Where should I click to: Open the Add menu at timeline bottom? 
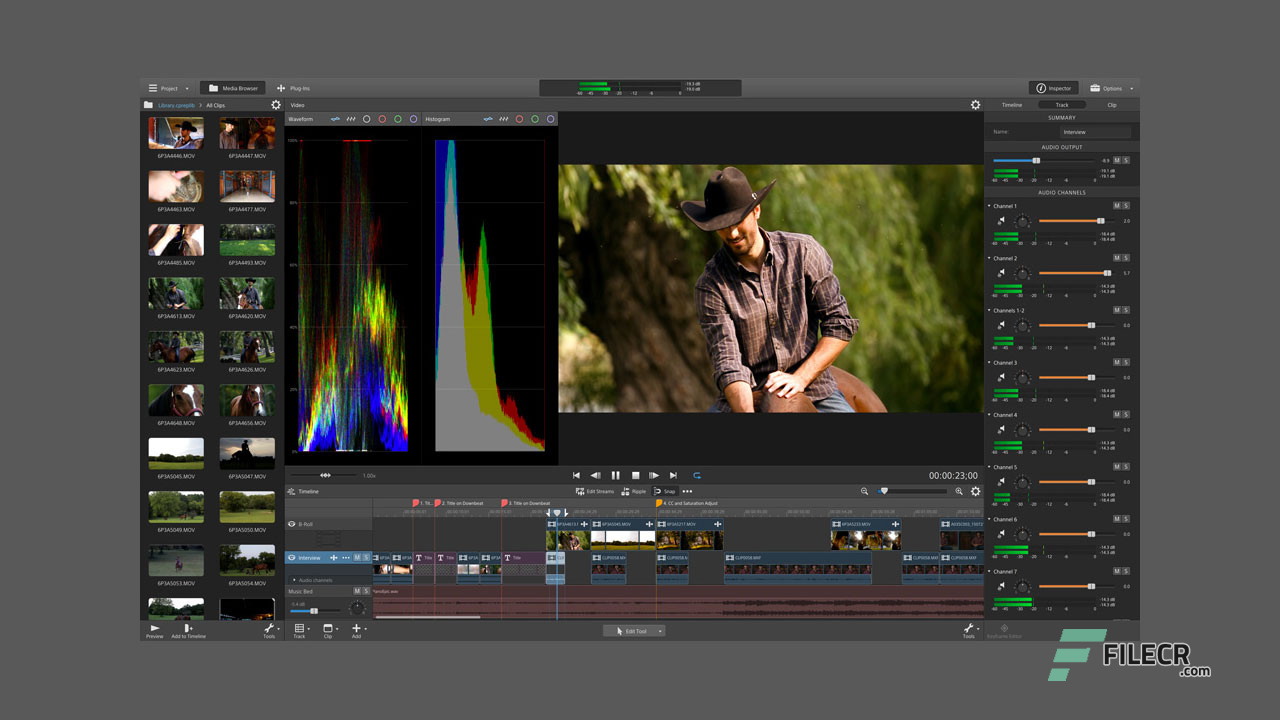[x=357, y=631]
